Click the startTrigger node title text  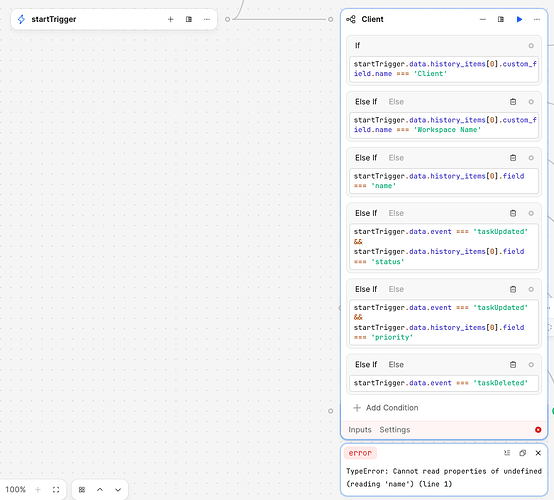(x=54, y=19)
